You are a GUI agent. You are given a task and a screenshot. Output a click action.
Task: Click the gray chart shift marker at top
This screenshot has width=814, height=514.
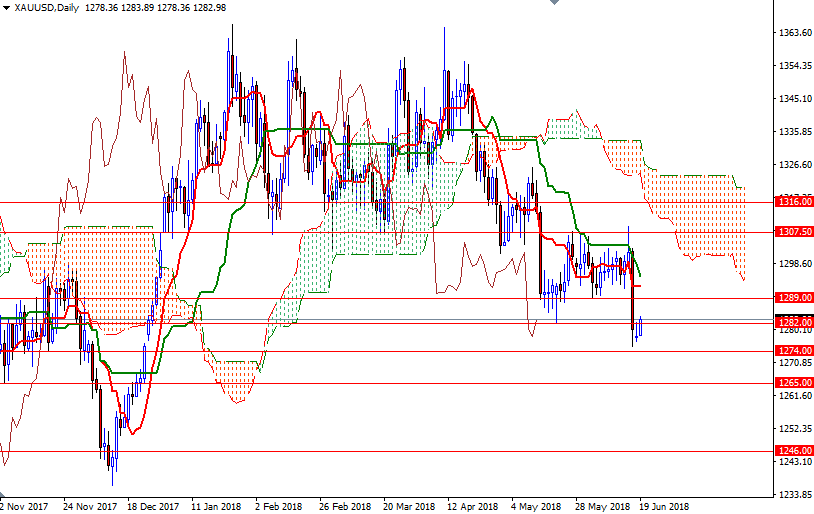553,4
